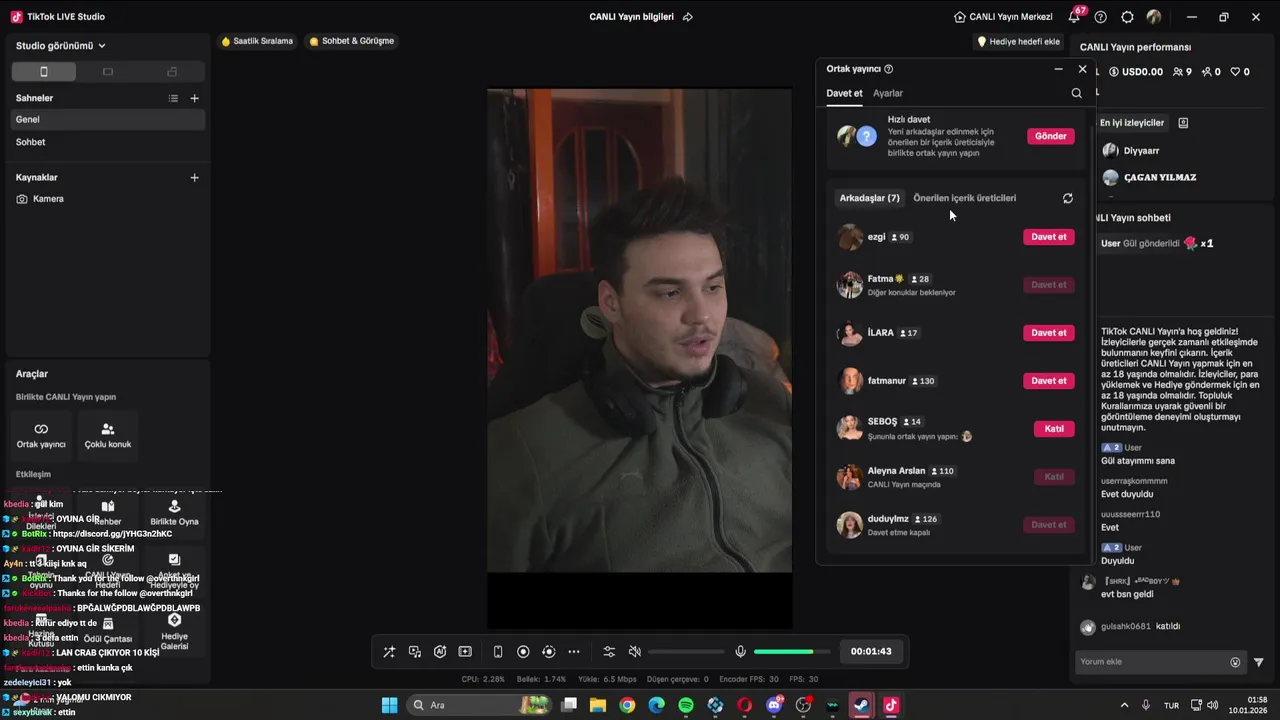Viewport: 1280px width, 720px height.
Task: Adjust the green microphone volume slider
Action: 792,652
